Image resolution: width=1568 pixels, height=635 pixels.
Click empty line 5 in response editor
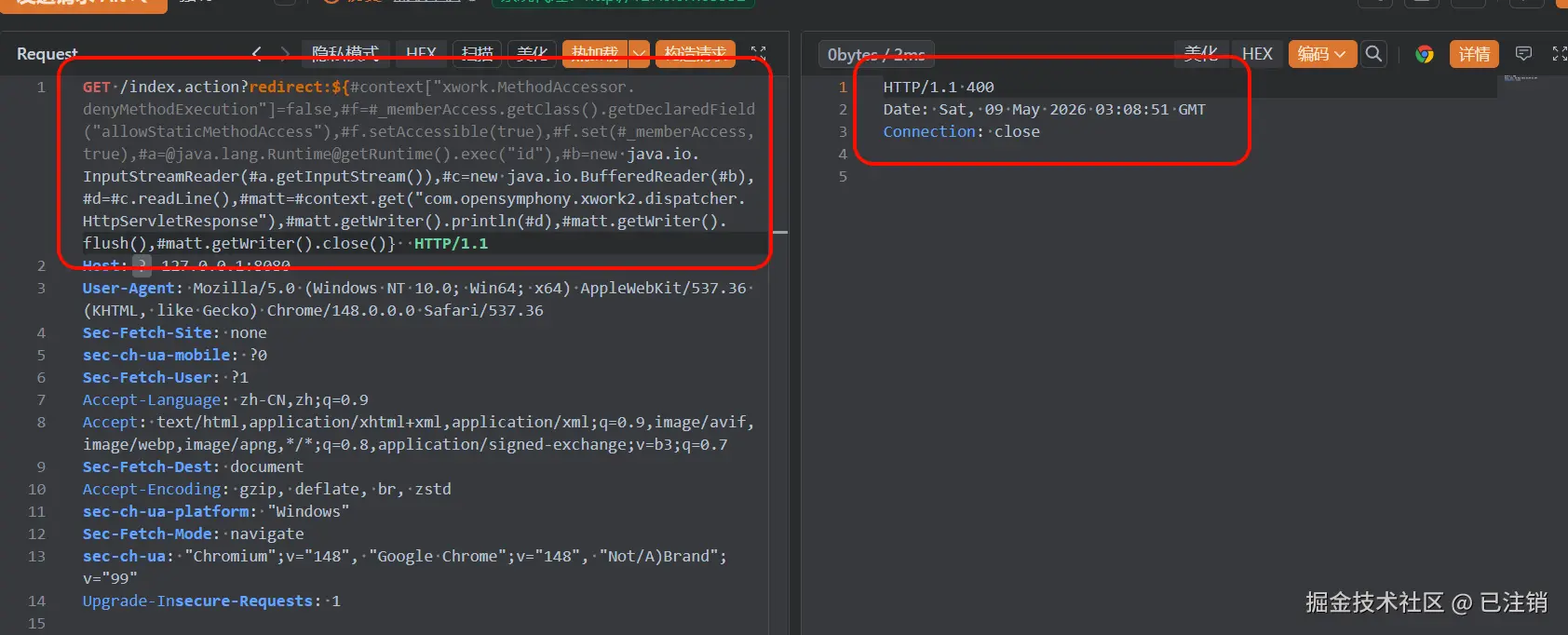[x=843, y=176]
